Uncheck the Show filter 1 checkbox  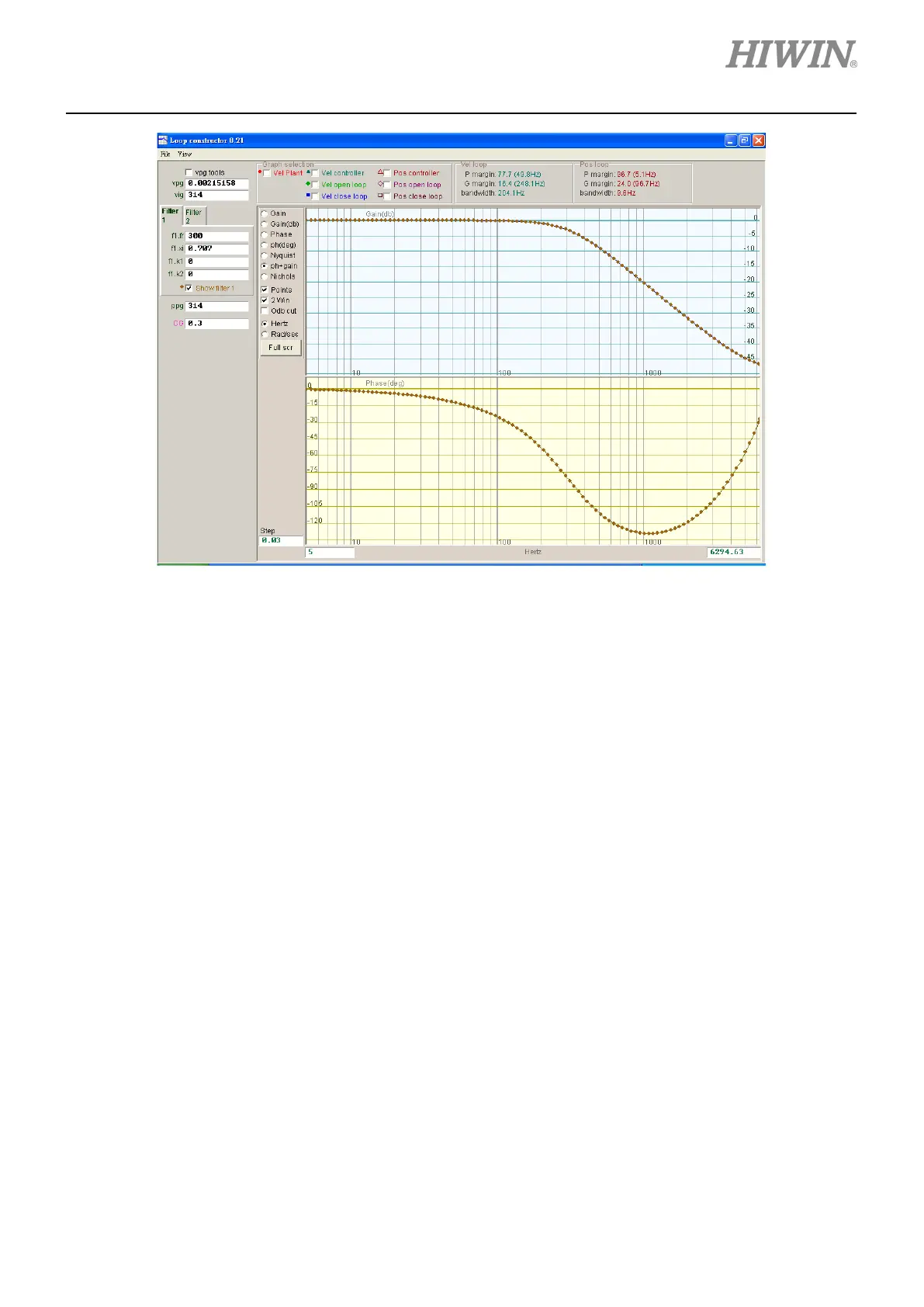point(189,288)
